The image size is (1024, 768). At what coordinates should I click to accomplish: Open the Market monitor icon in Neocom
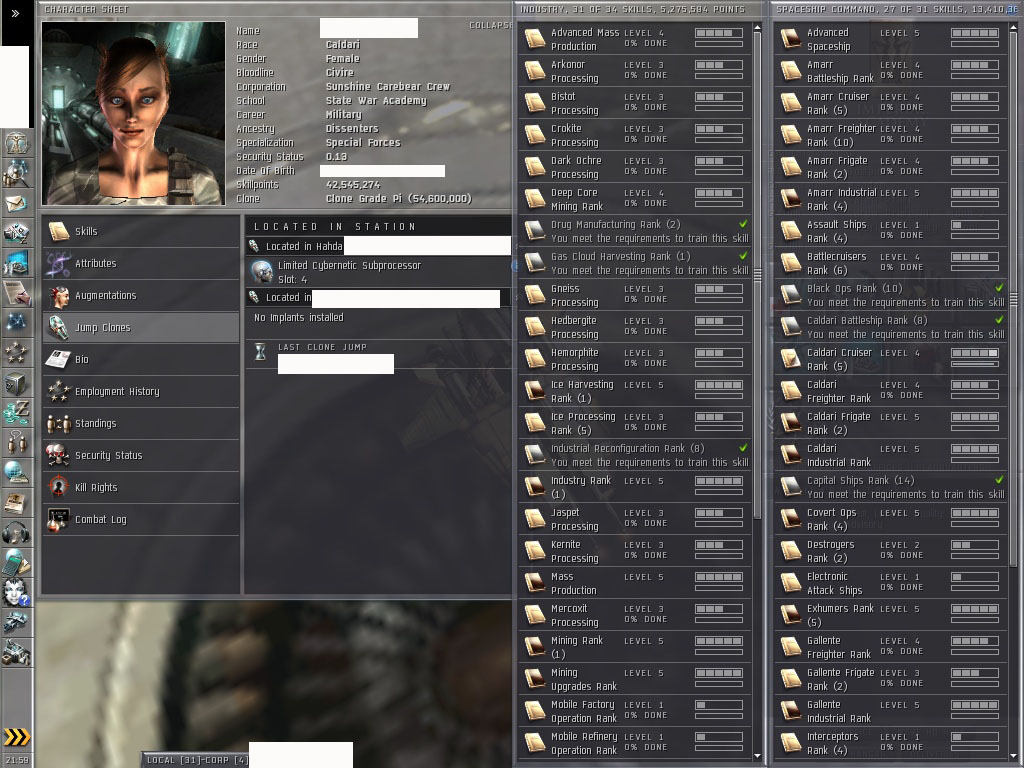pyautogui.click(x=16, y=263)
